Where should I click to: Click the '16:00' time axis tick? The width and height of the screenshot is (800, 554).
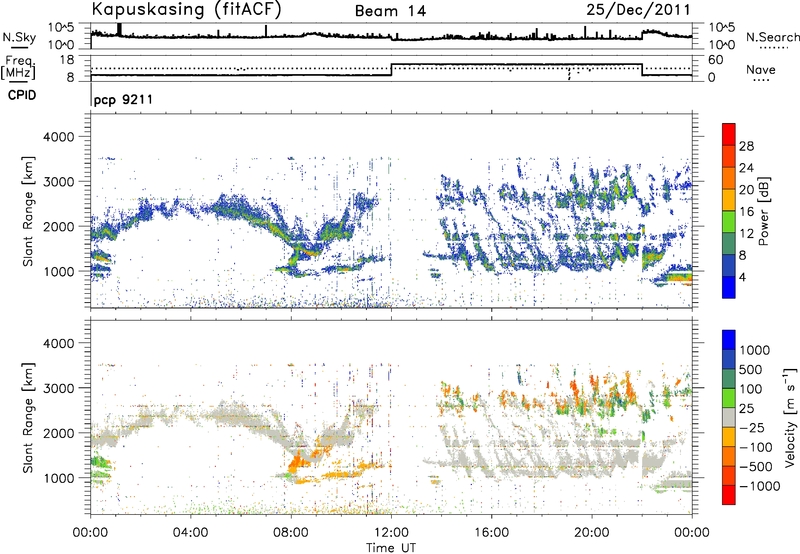(x=491, y=532)
